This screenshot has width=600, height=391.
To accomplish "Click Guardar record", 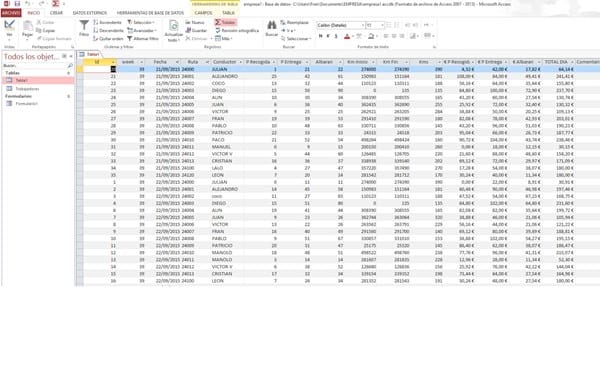I will coord(196,31).
